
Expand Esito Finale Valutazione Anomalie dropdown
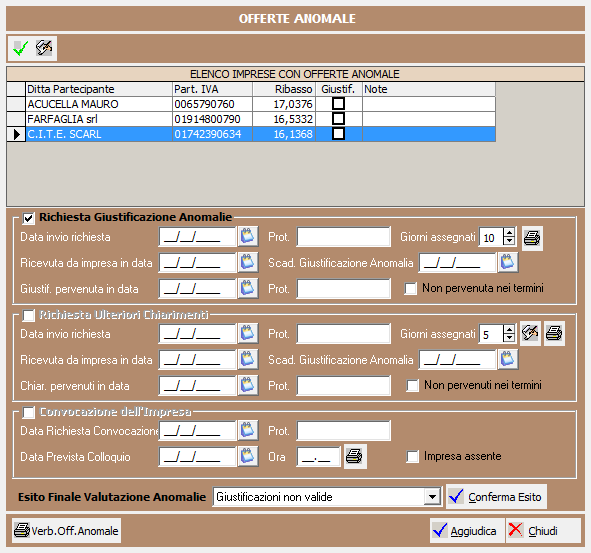coord(432,497)
